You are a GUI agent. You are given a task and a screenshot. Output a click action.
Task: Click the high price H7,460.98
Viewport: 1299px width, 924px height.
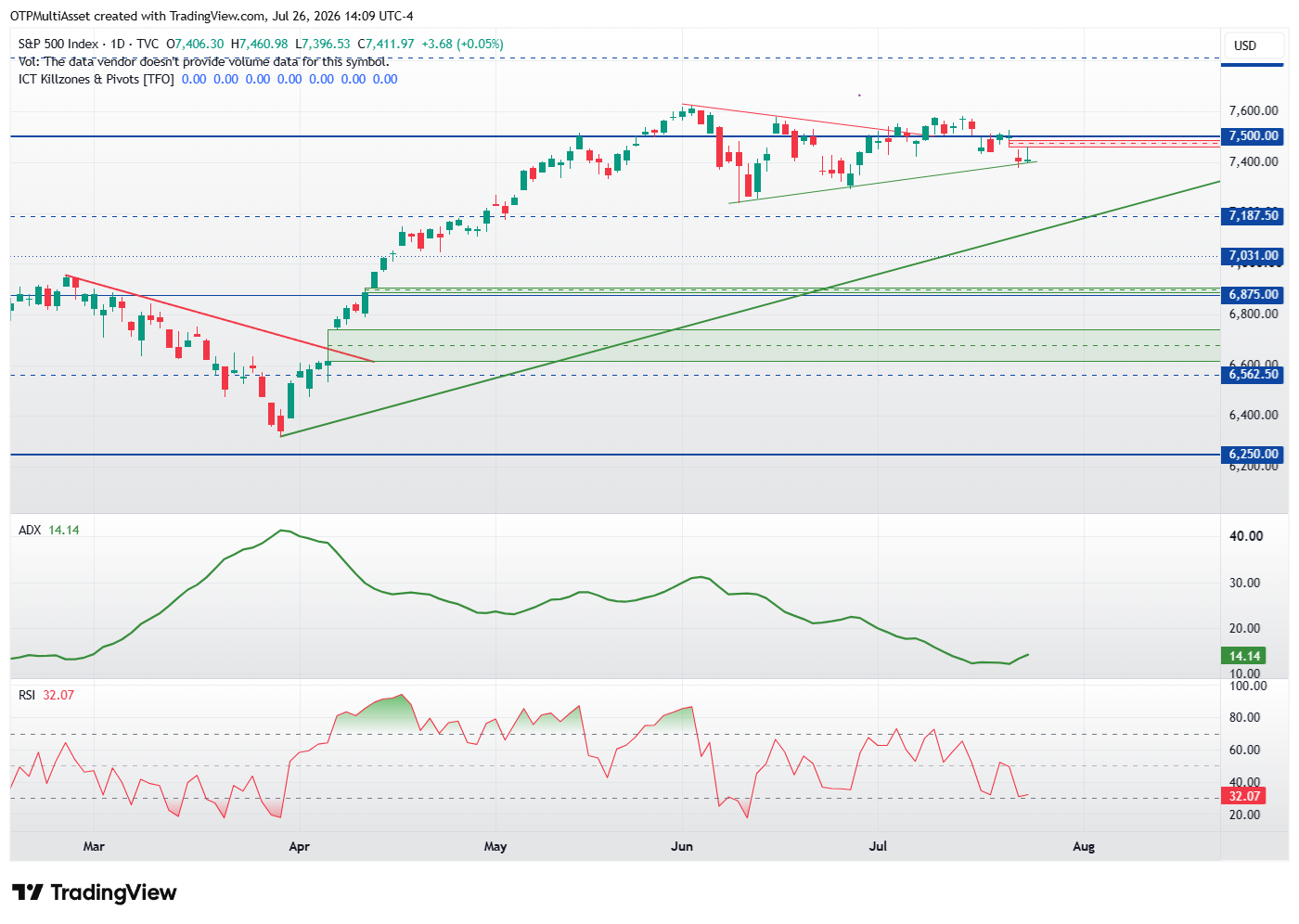point(259,44)
